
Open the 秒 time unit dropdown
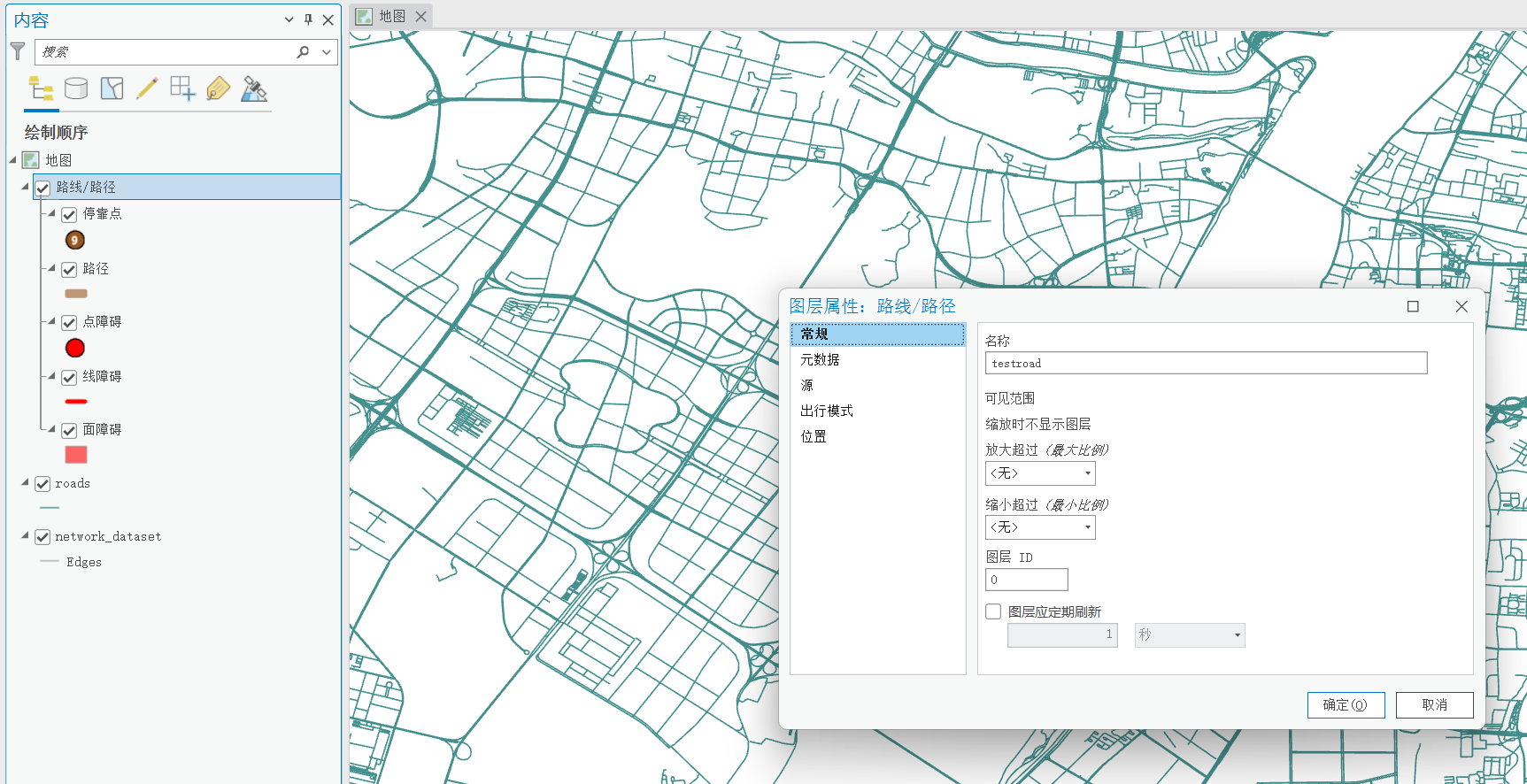pos(1237,635)
